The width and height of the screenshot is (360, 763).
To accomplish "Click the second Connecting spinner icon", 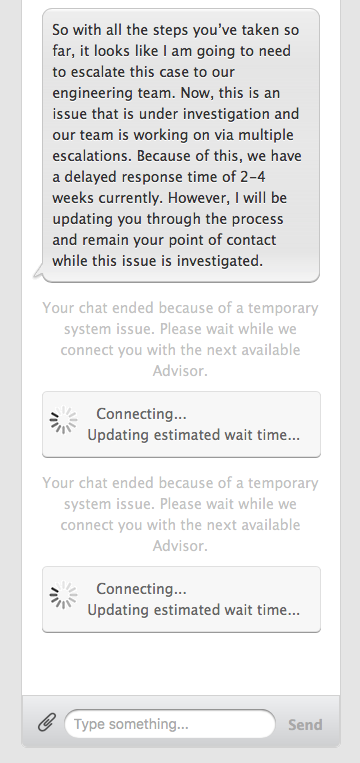I will (63, 595).
